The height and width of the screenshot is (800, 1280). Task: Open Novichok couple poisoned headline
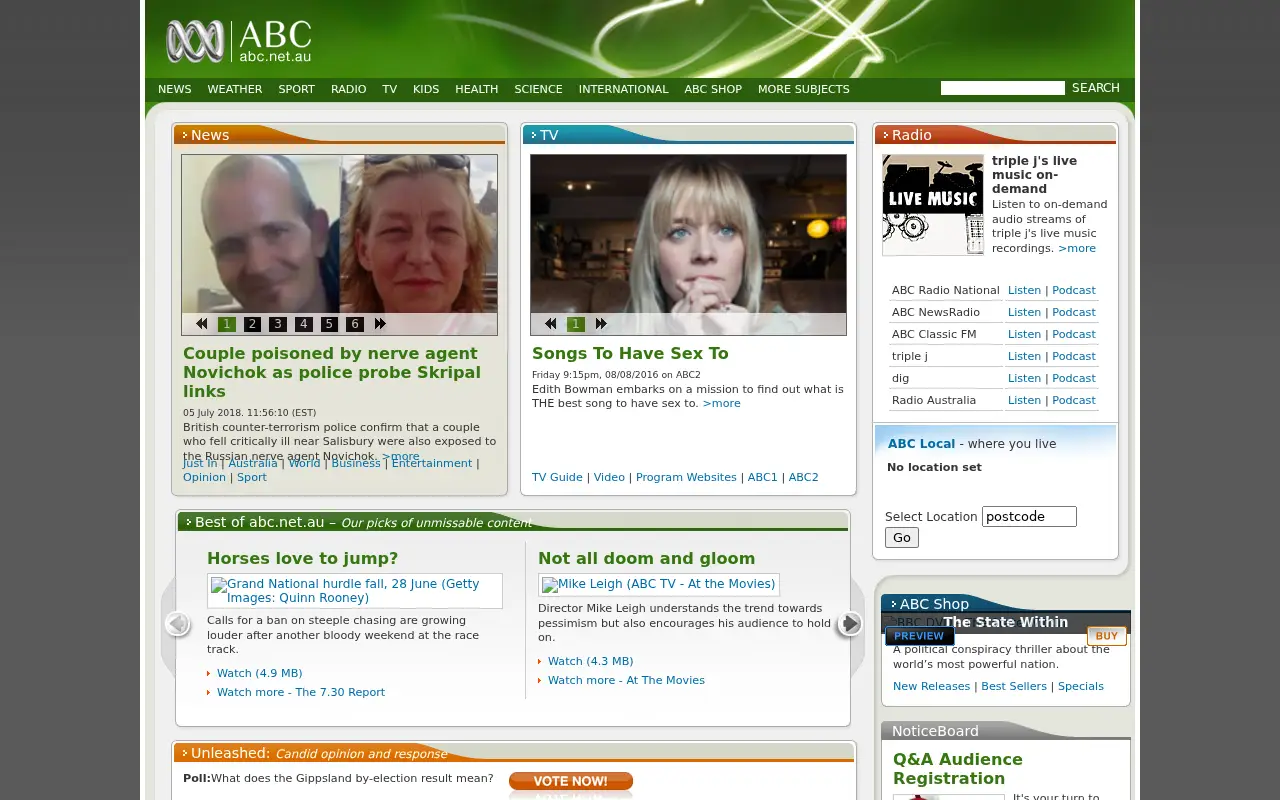[x=332, y=372]
